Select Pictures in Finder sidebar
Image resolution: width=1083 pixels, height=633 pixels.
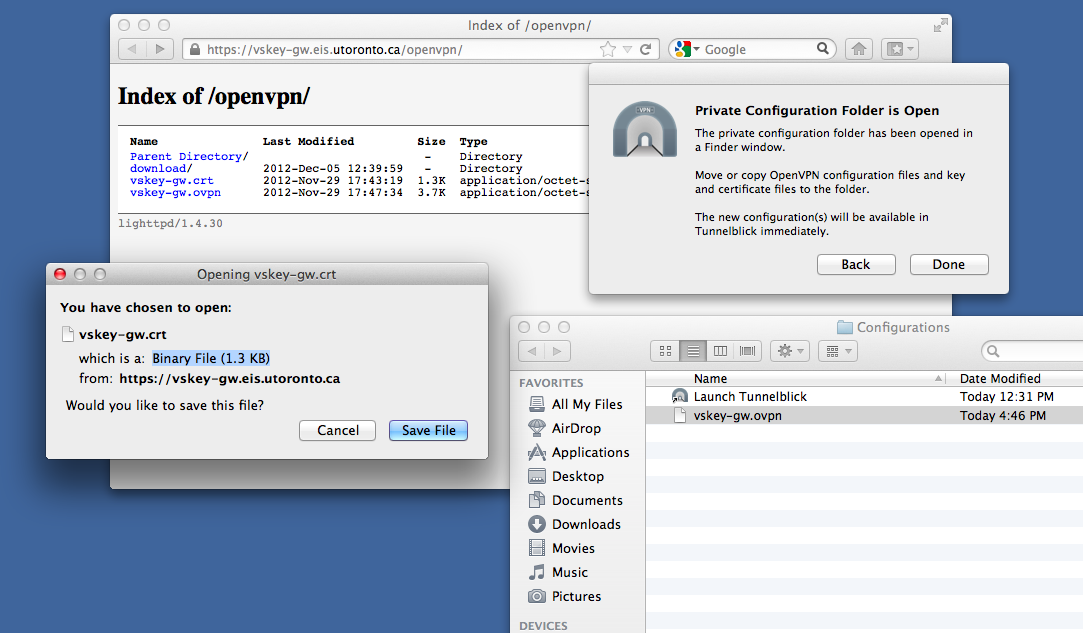point(564,596)
